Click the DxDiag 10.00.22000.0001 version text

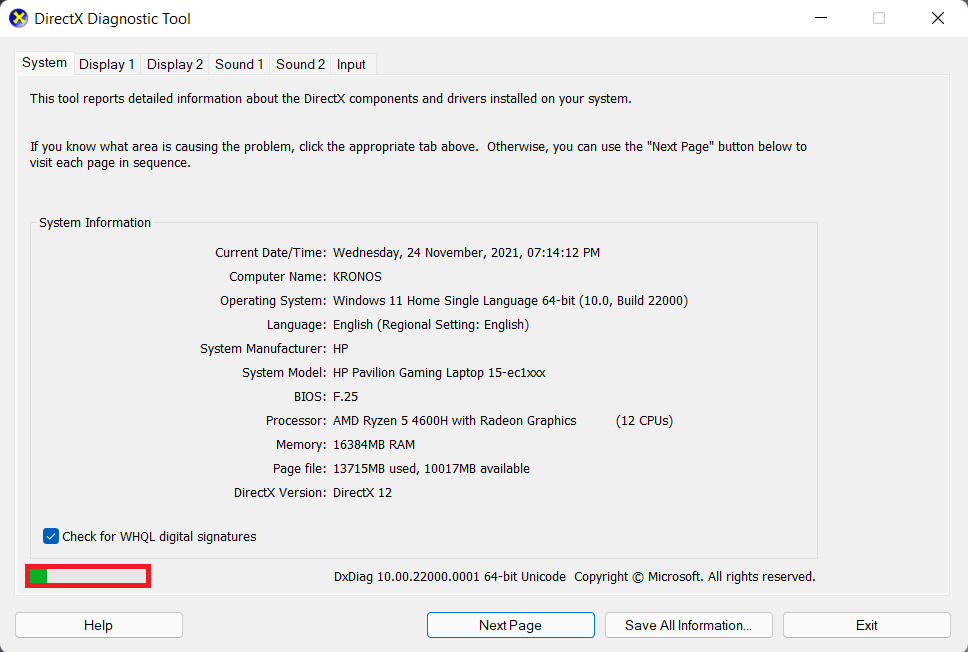coord(450,577)
